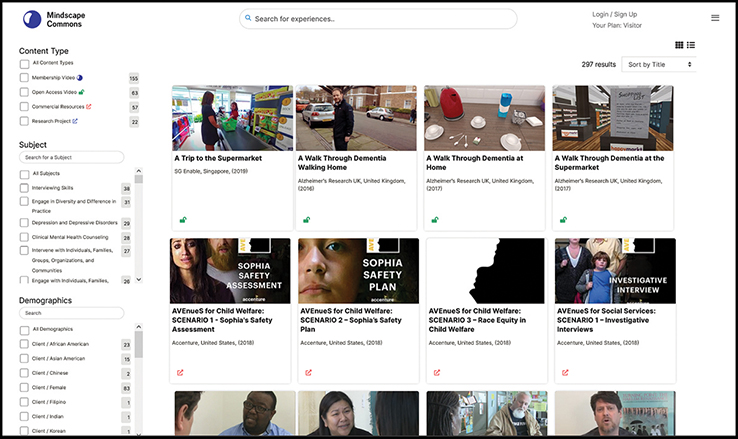
Task: Check Client / Chinese demographic
Action: coord(24,373)
